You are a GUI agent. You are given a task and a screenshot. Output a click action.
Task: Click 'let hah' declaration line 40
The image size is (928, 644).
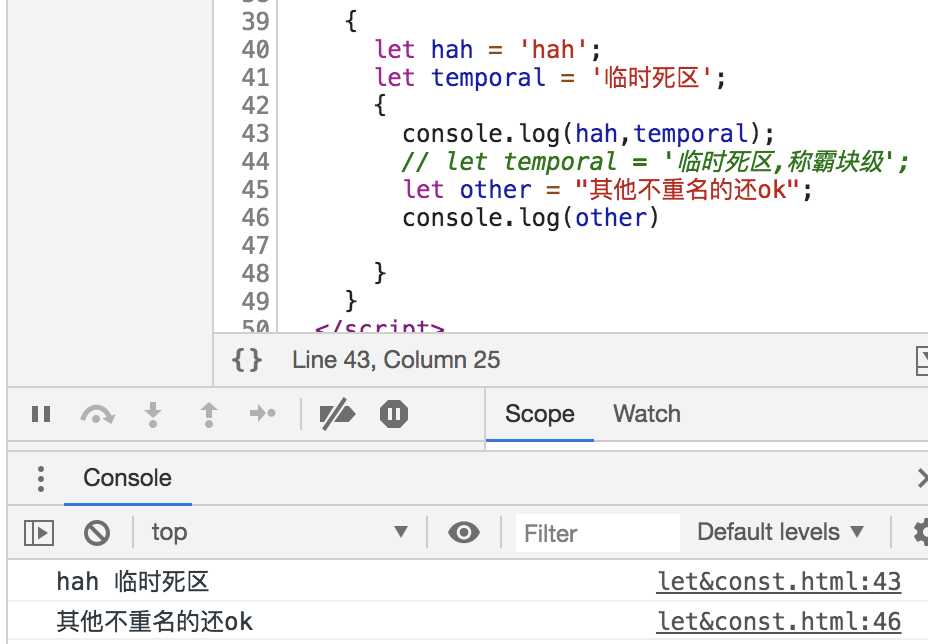tap(487, 49)
